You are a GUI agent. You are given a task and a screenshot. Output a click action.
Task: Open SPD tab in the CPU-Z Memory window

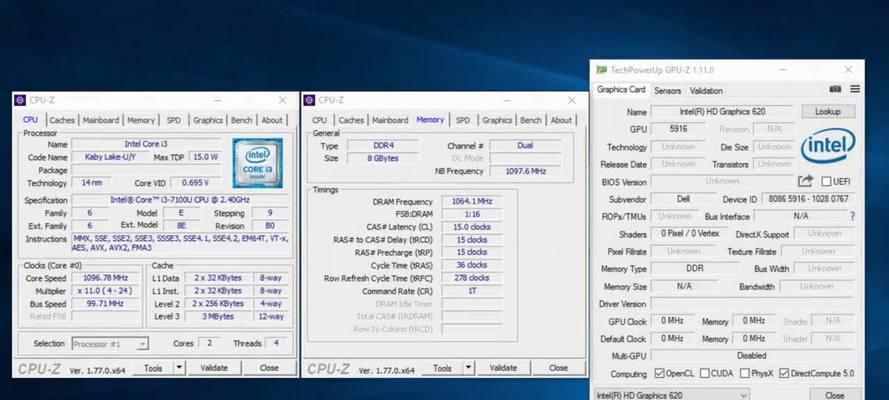click(463, 120)
